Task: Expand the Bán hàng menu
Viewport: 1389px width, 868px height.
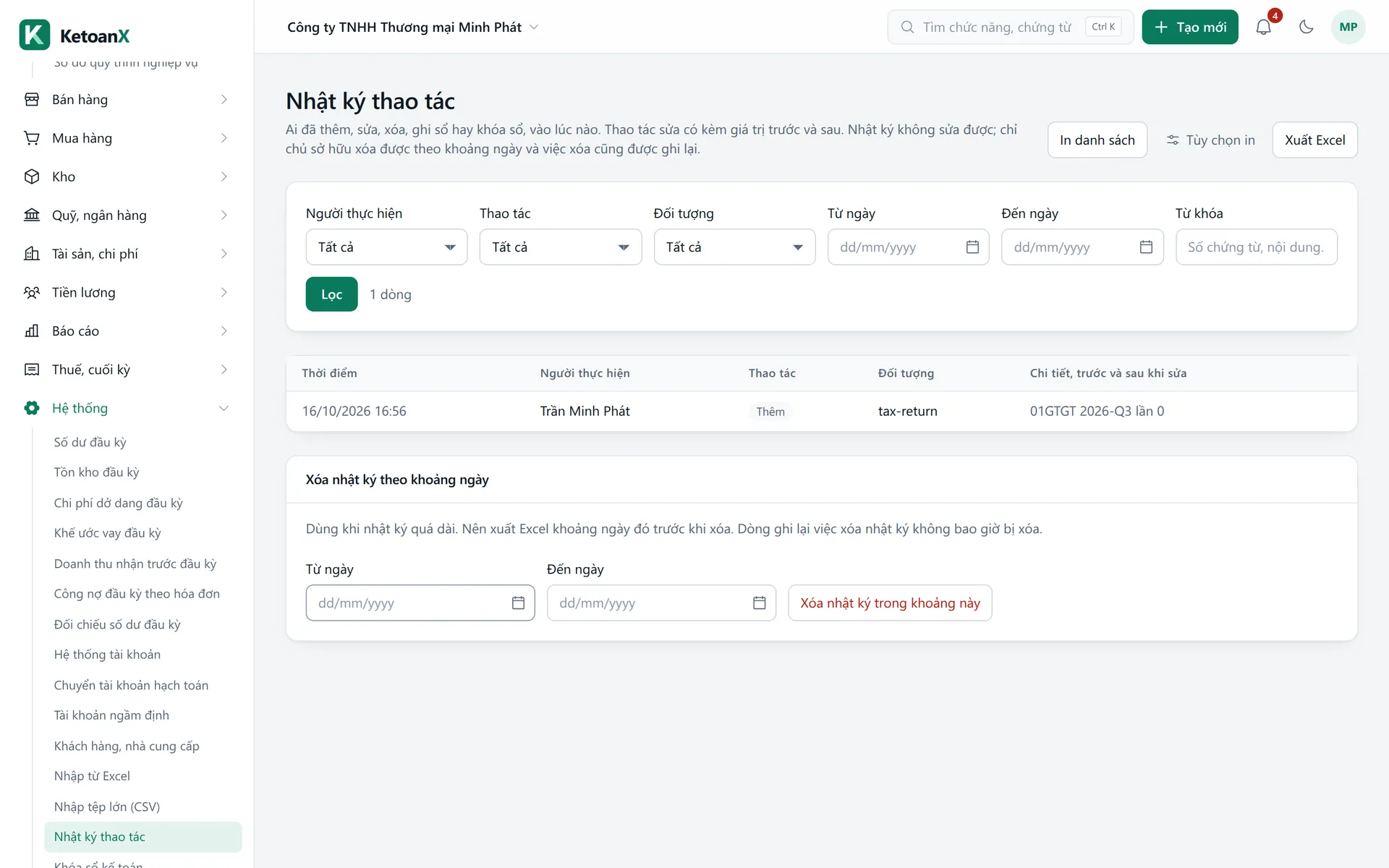Action: (x=127, y=100)
